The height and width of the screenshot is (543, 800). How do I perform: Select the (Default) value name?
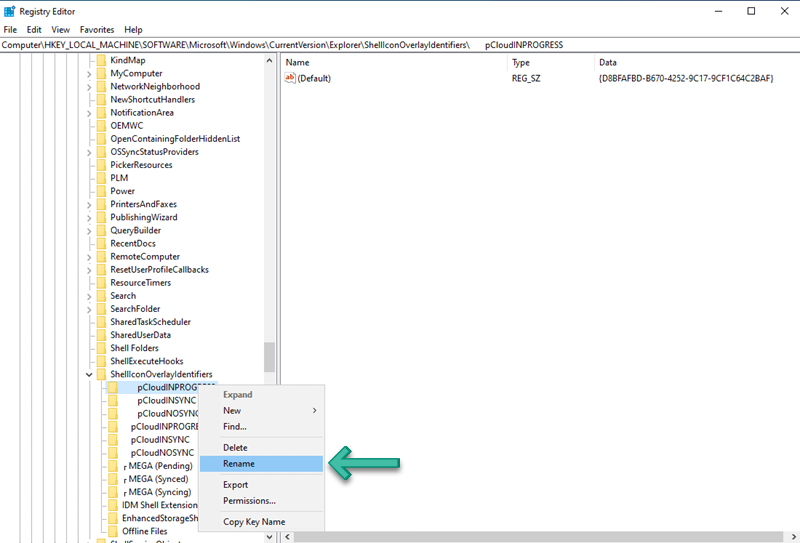click(x=314, y=79)
